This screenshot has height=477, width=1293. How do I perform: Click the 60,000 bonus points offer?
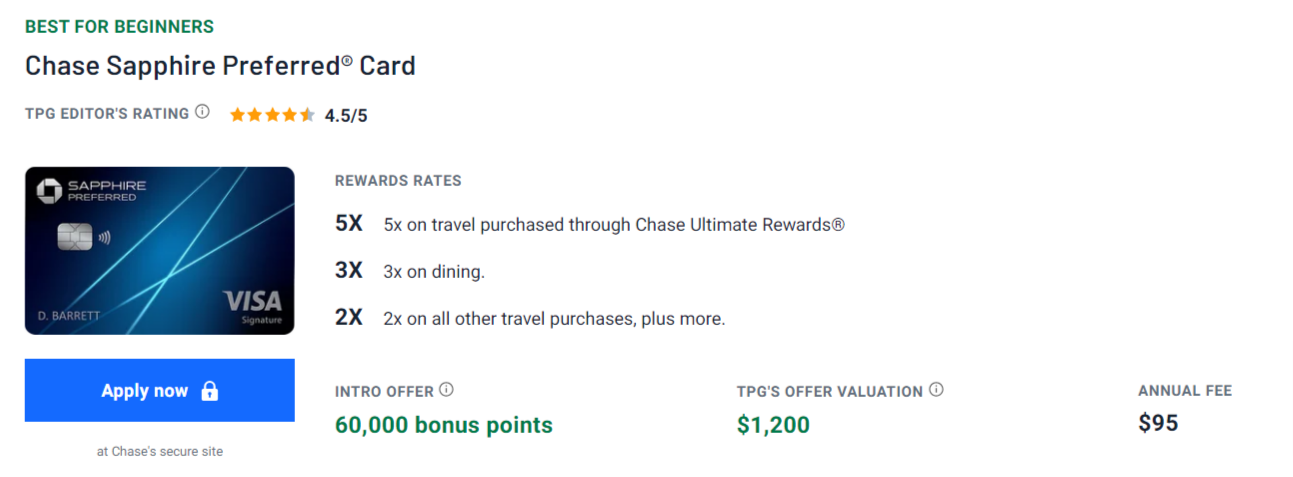coord(443,425)
